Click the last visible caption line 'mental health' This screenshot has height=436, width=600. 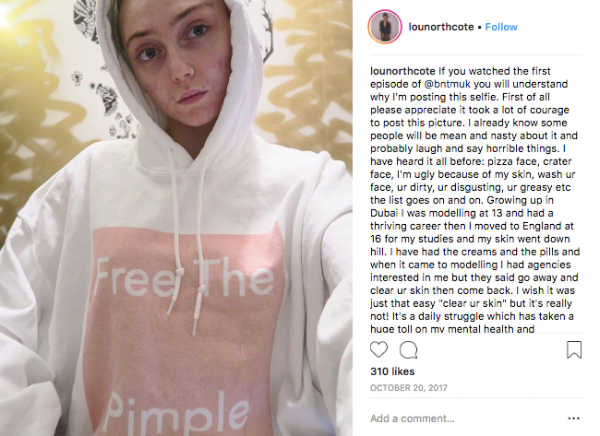pos(452,329)
